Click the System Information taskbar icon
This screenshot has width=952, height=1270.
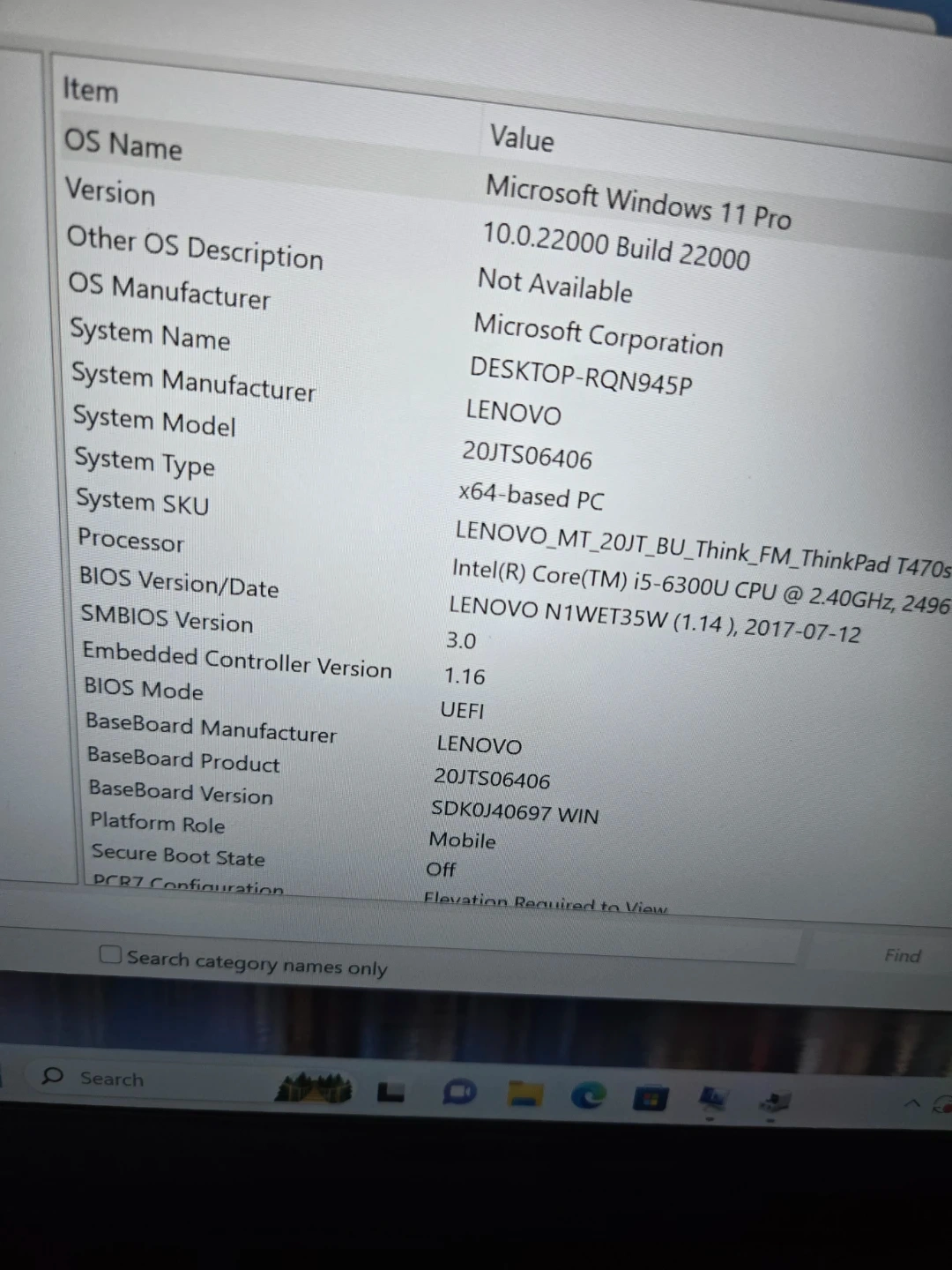pos(711,1099)
